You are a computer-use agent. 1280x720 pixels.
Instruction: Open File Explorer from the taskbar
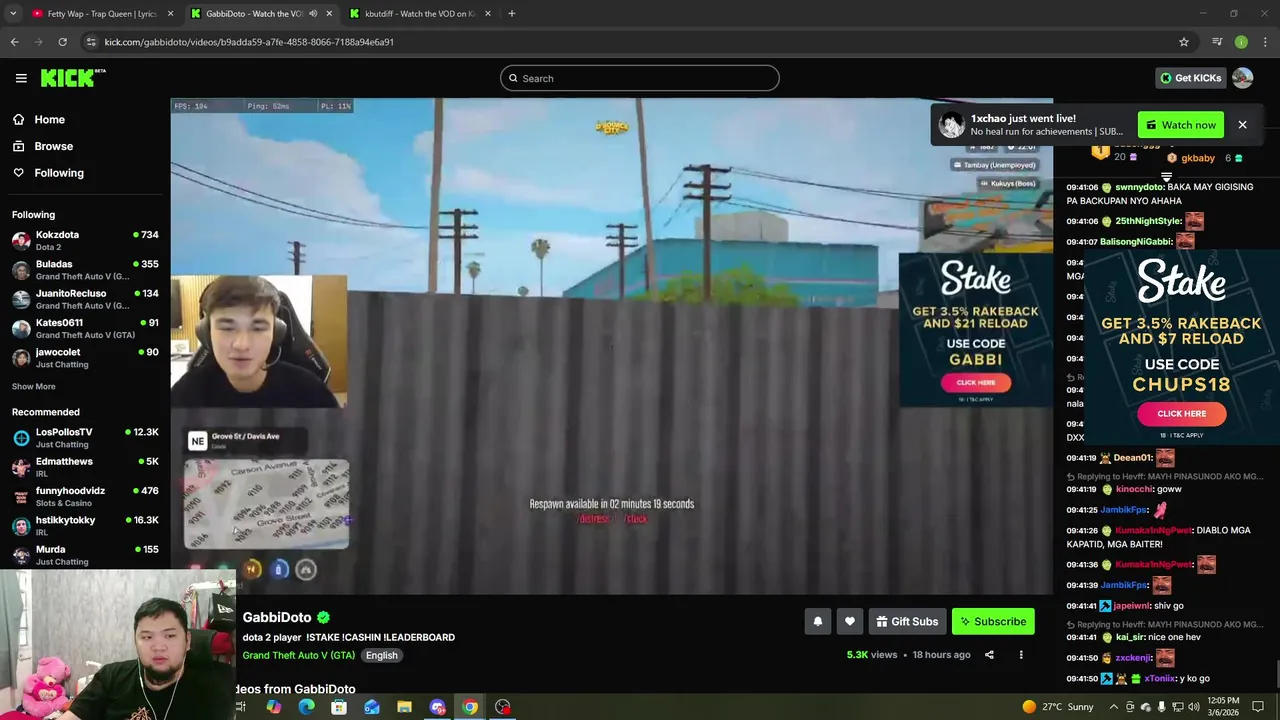coord(404,707)
